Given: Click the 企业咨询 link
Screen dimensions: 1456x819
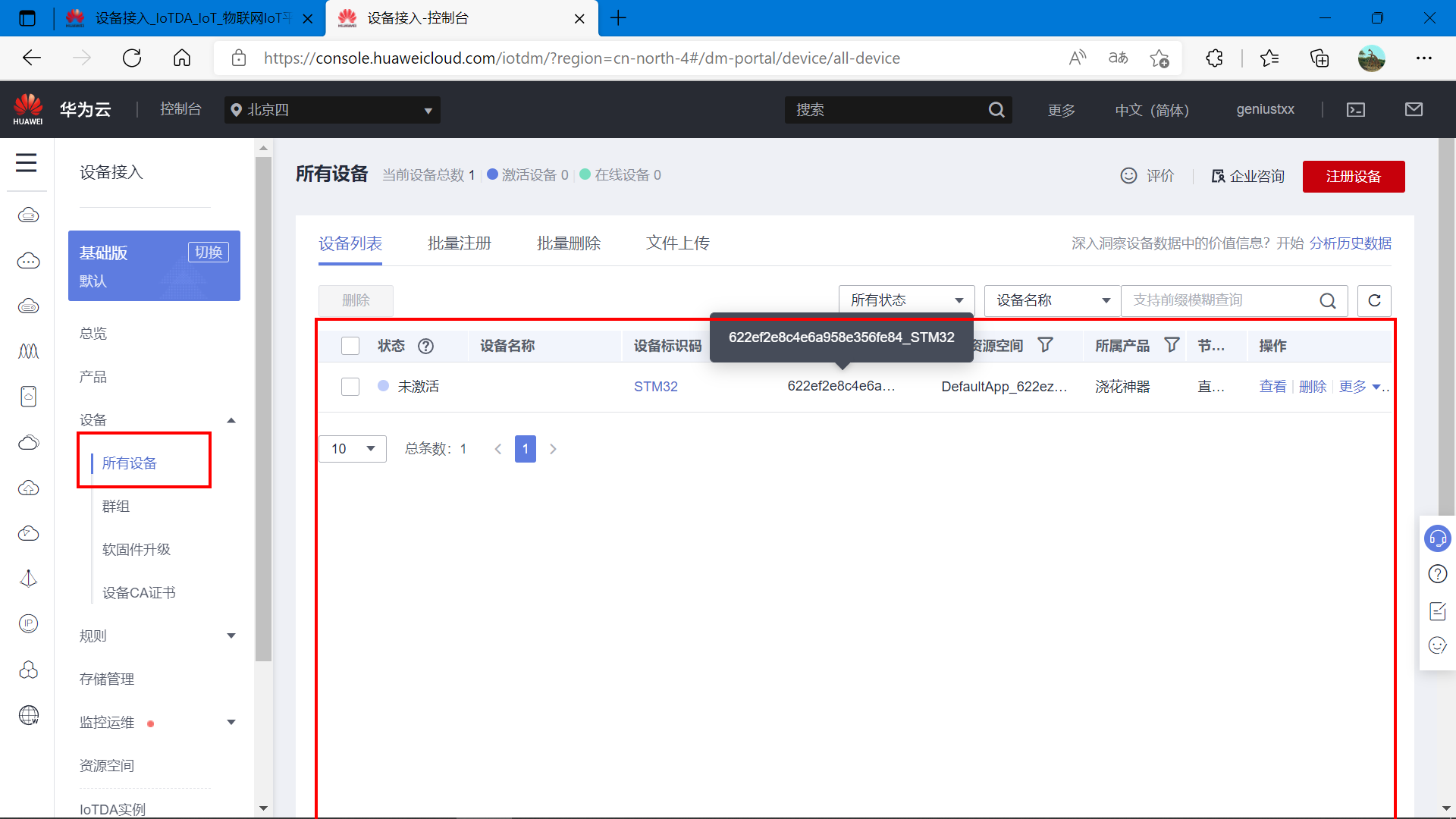Looking at the screenshot, I should point(1248,177).
